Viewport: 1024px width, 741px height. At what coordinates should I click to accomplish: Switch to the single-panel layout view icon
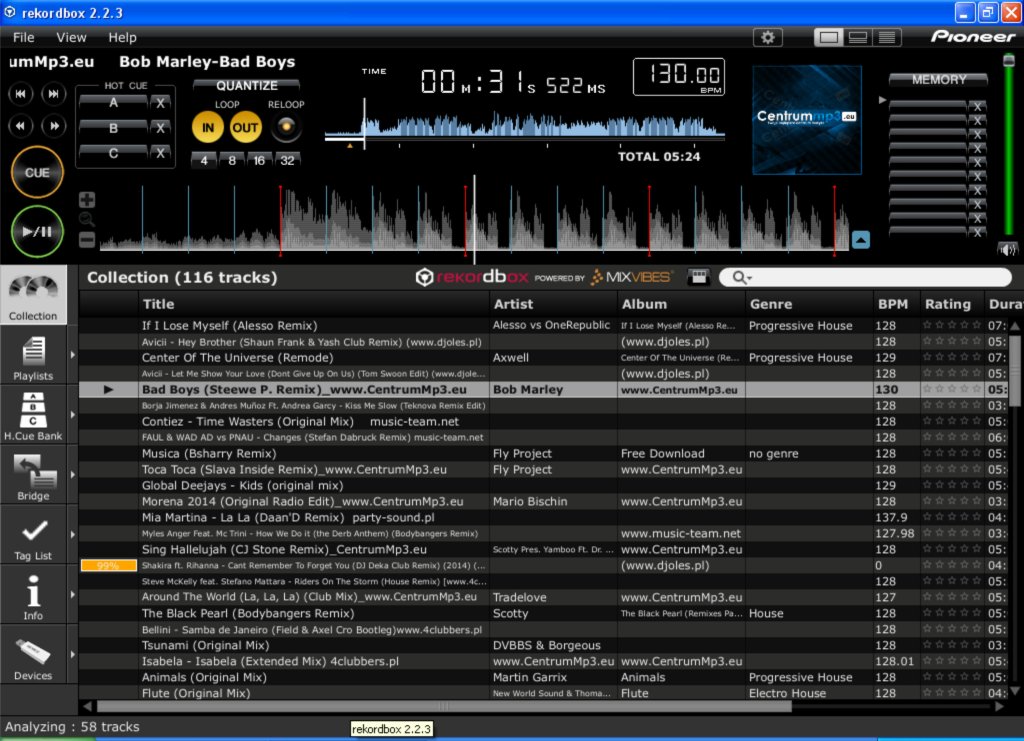pyautogui.click(x=828, y=37)
